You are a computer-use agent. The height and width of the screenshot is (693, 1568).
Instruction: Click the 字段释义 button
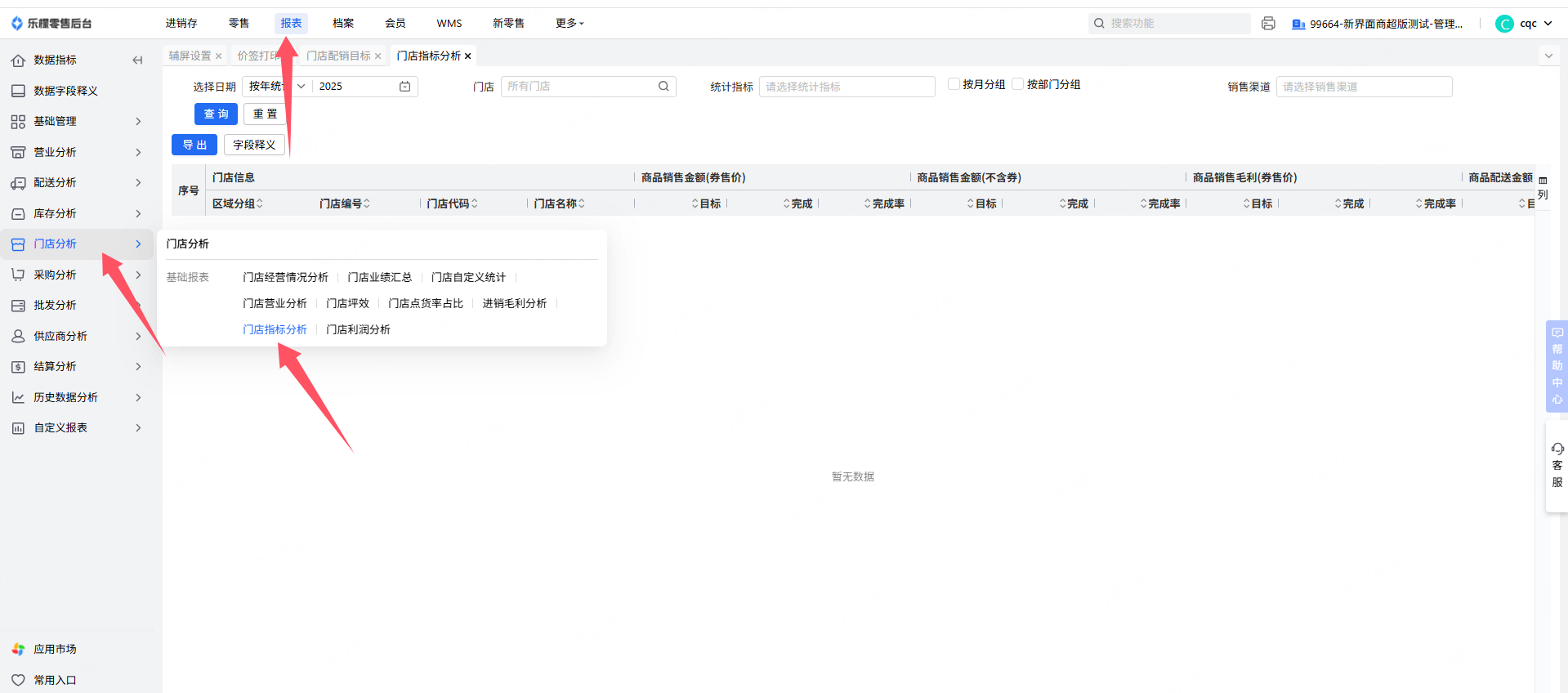[254, 145]
